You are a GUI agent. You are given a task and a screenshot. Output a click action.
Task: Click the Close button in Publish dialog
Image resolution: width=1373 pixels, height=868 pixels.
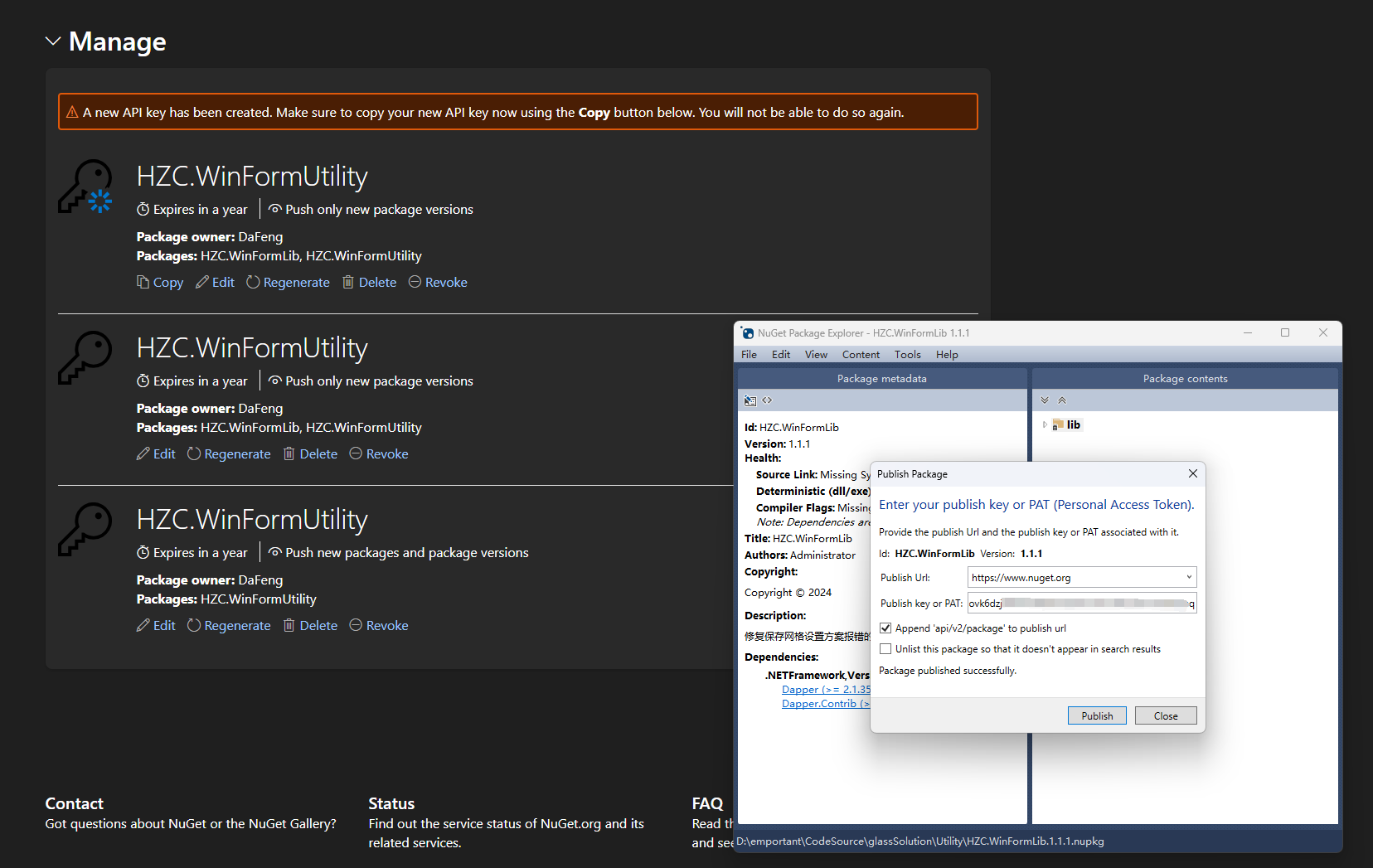click(1166, 715)
